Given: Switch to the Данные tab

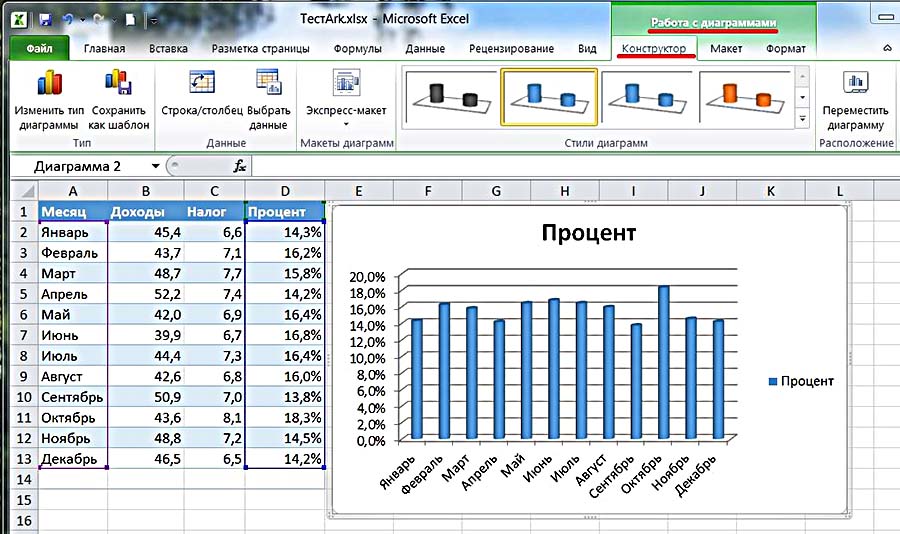Looking at the screenshot, I should [x=425, y=49].
